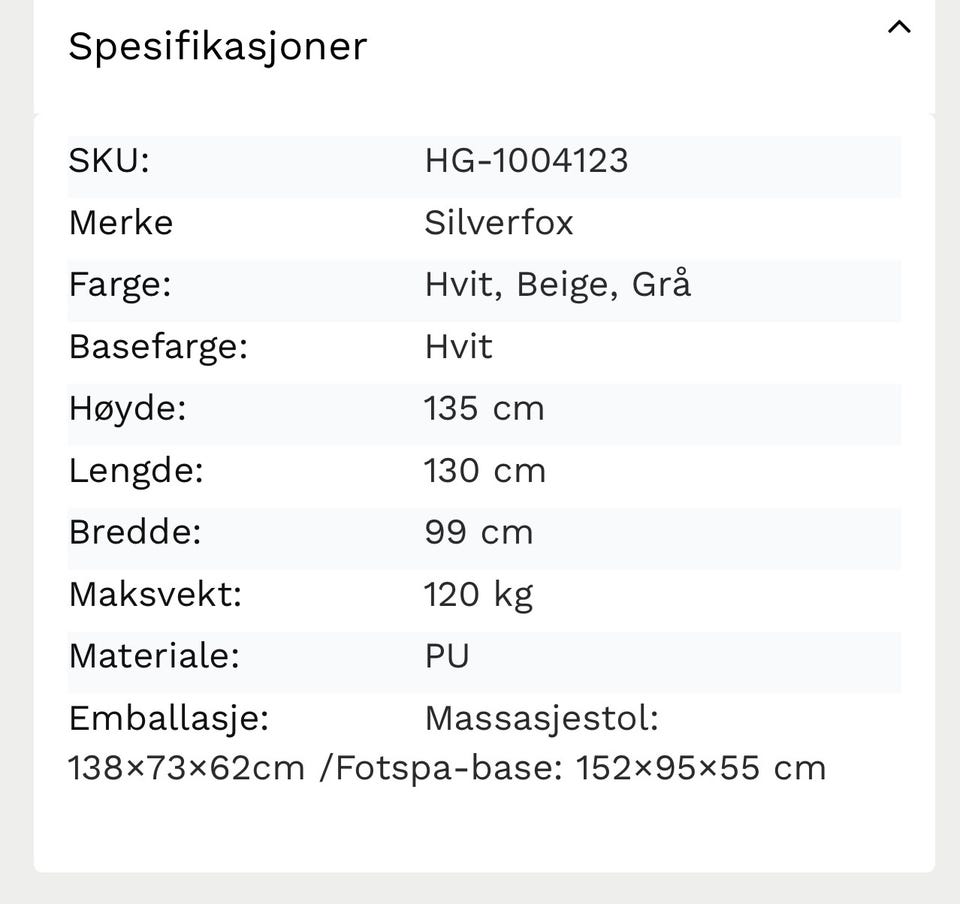Click the Farge label
This screenshot has width=960, height=904.
click(120, 286)
